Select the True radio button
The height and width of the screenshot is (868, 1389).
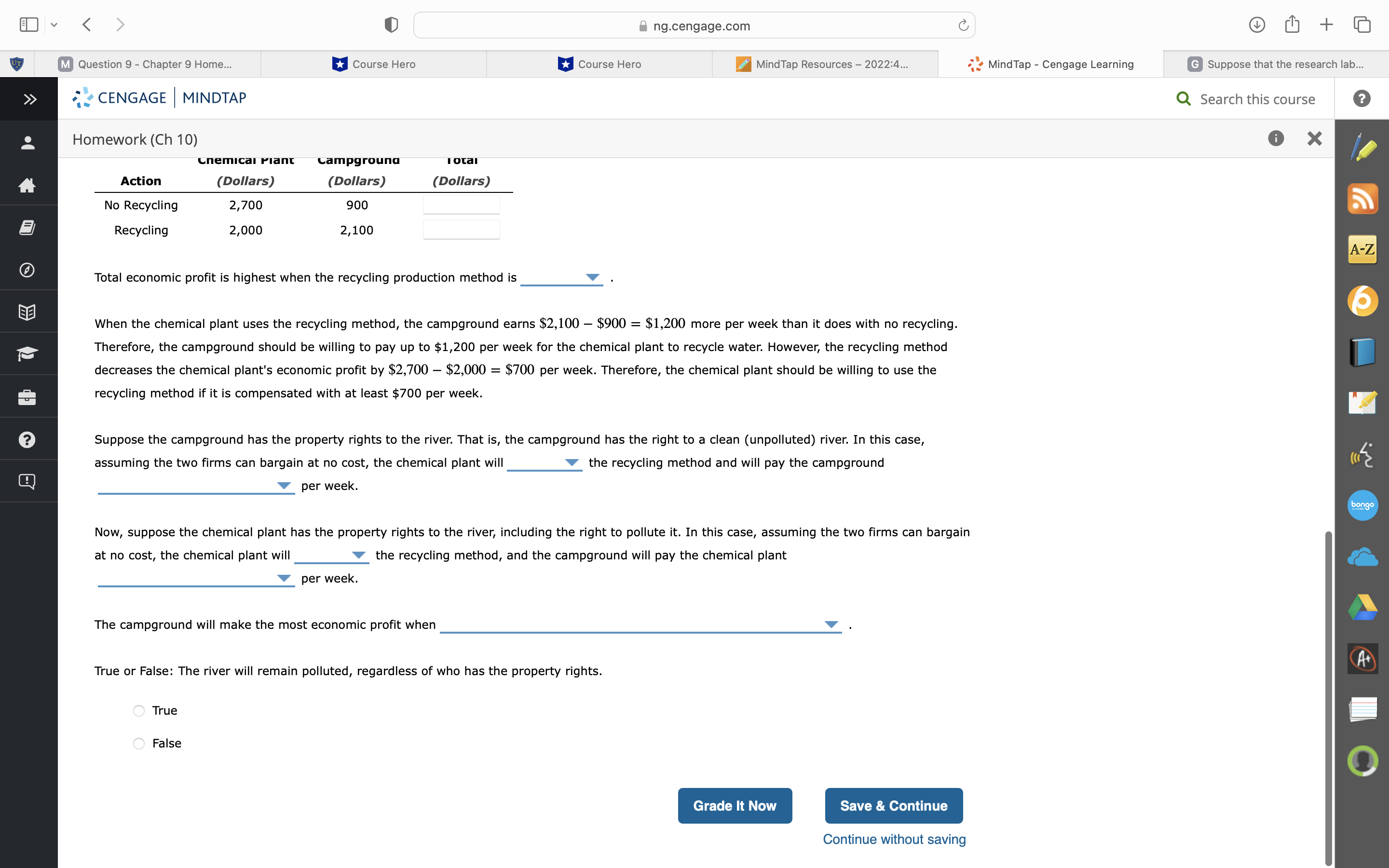pos(139,711)
